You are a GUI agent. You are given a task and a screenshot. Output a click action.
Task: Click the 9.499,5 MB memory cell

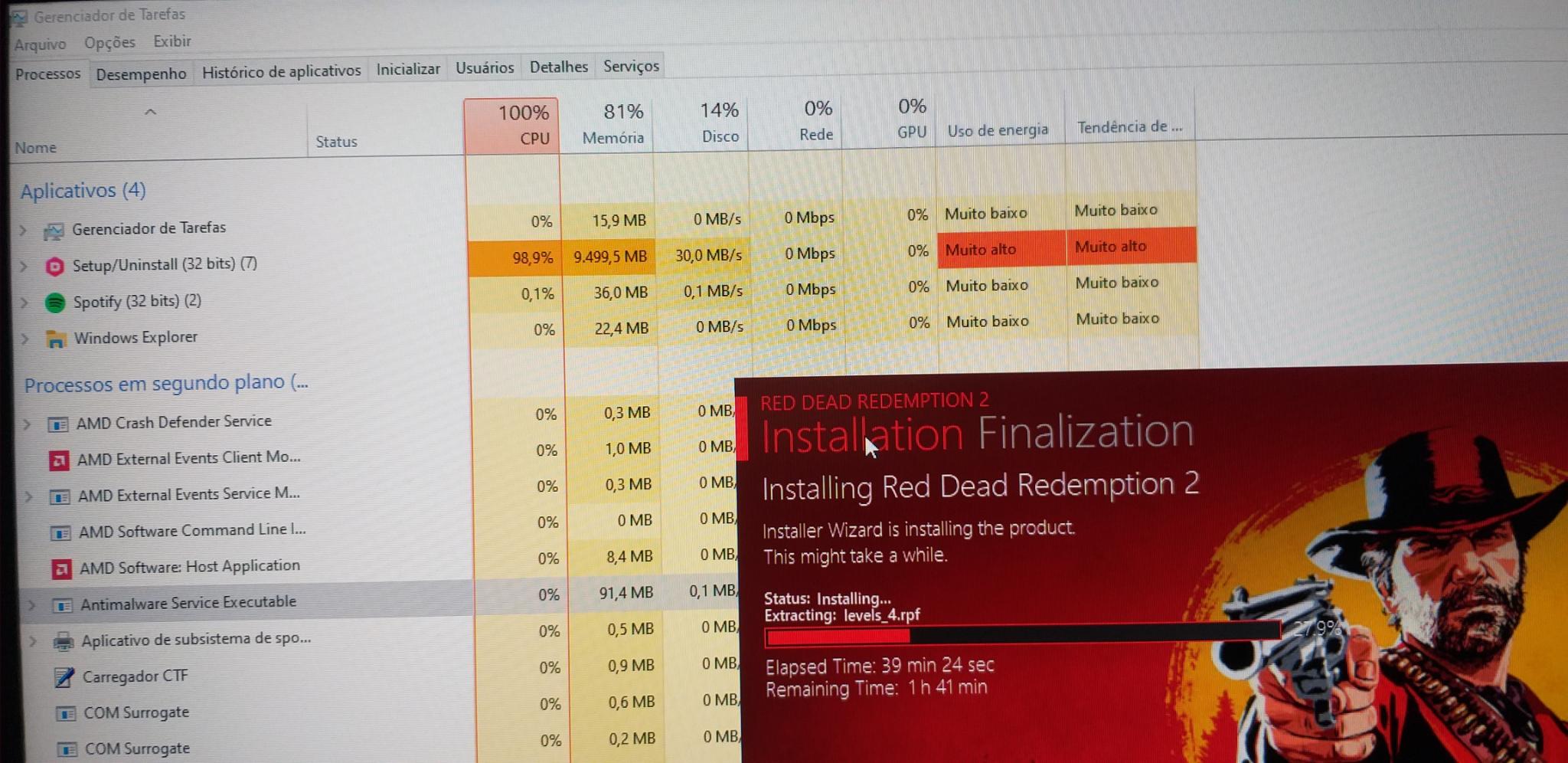(609, 255)
